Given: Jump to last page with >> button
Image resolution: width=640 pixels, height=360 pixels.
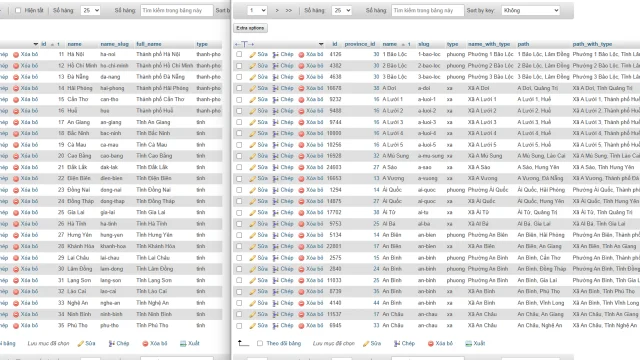Looking at the screenshot, I should [x=289, y=11].
